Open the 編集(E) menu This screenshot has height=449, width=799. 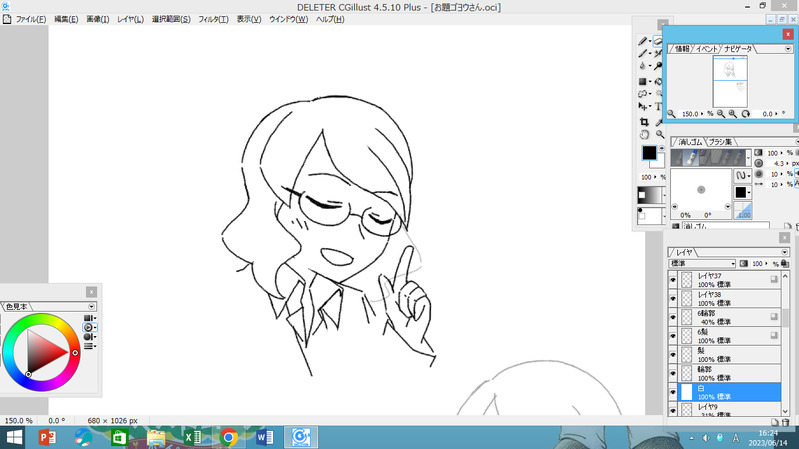pyautogui.click(x=66, y=19)
